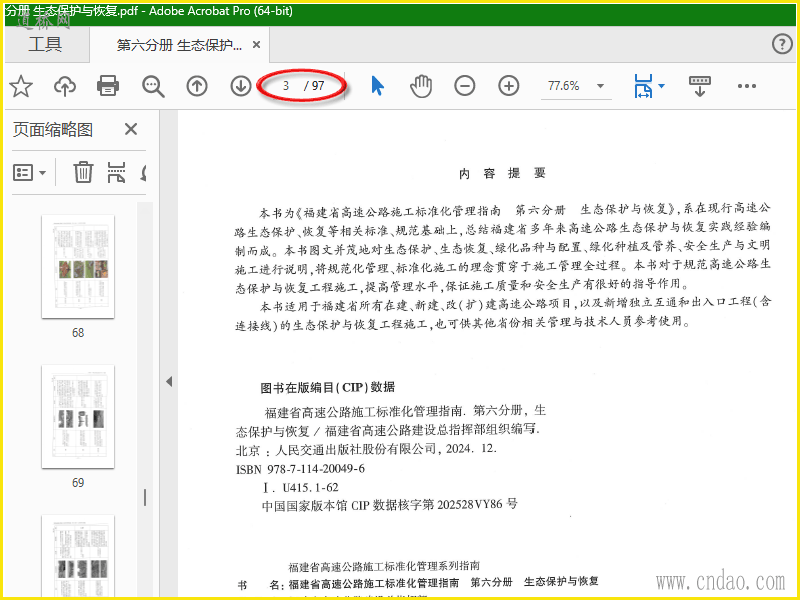Select page 68 thumbnail
The width and height of the screenshot is (800, 600).
(x=78, y=266)
